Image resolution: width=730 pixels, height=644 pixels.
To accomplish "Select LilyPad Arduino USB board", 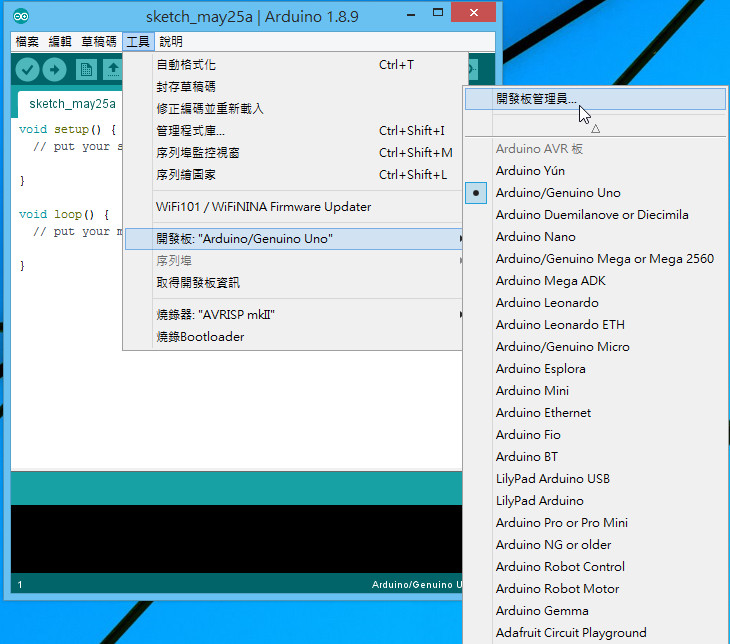I will (595, 479).
